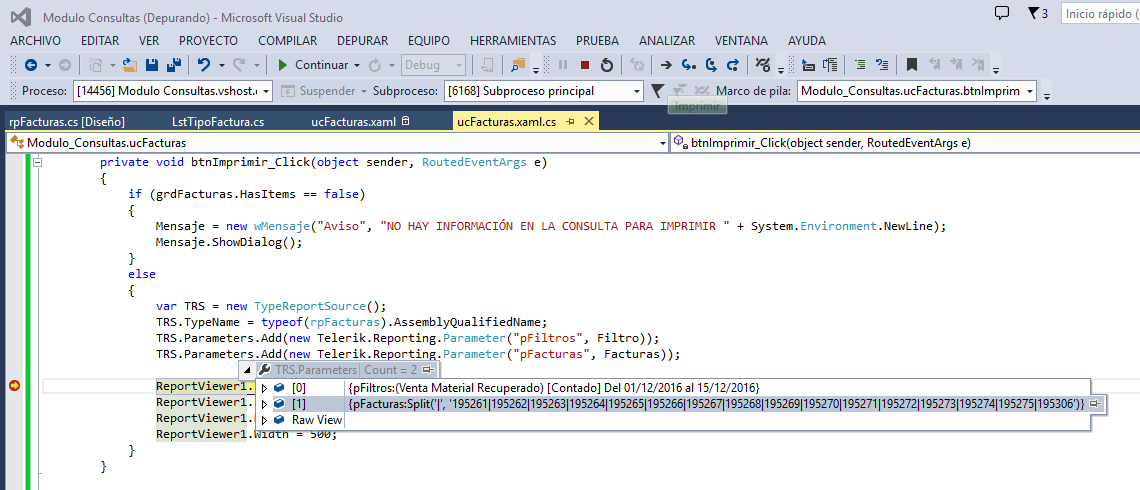The width and height of the screenshot is (1140, 490).
Task: Uncomment the selected lines icon
Action: [882, 65]
